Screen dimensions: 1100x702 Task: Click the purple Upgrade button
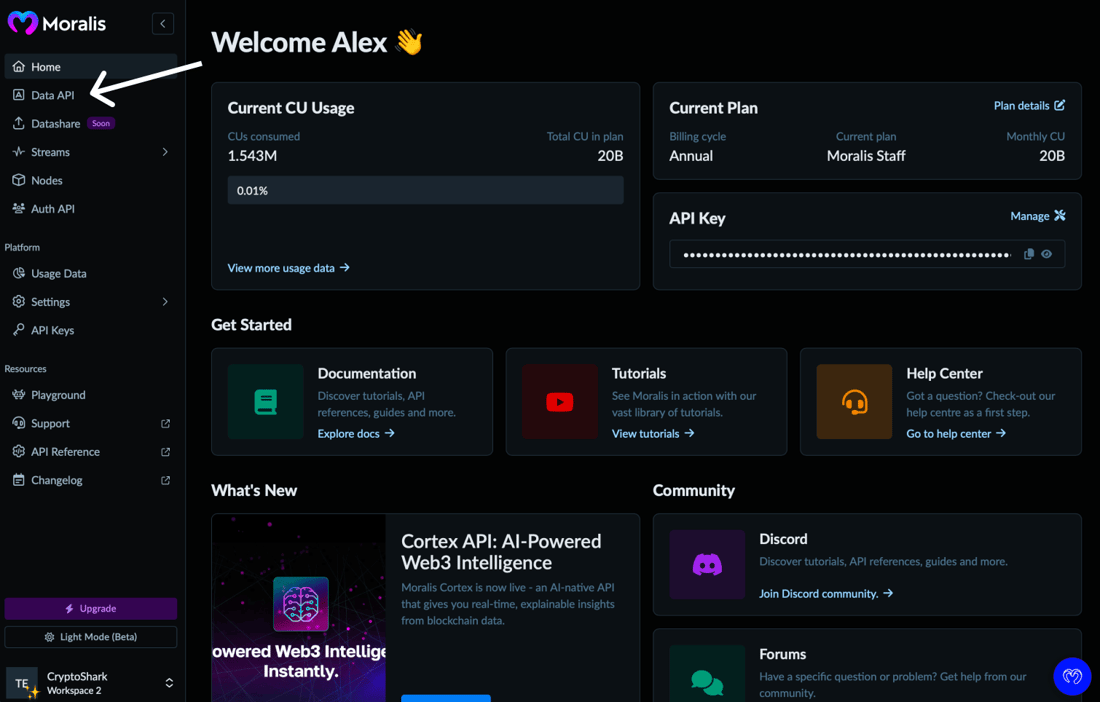pyautogui.click(x=90, y=608)
